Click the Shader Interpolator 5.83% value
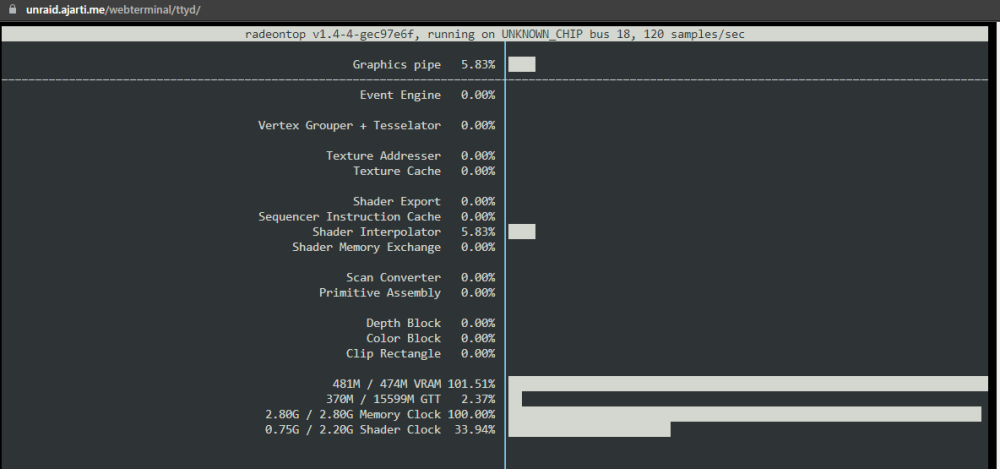Viewport: 1000px width, 469px height. tap(478, 232)
